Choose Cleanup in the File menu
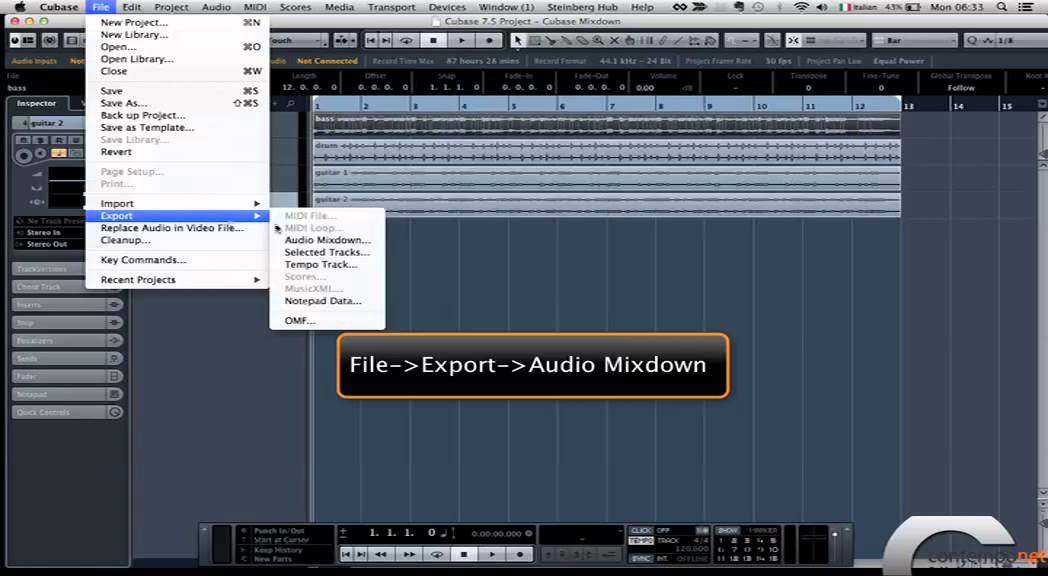The image size is (1048, 576). [x=177, y=240]
